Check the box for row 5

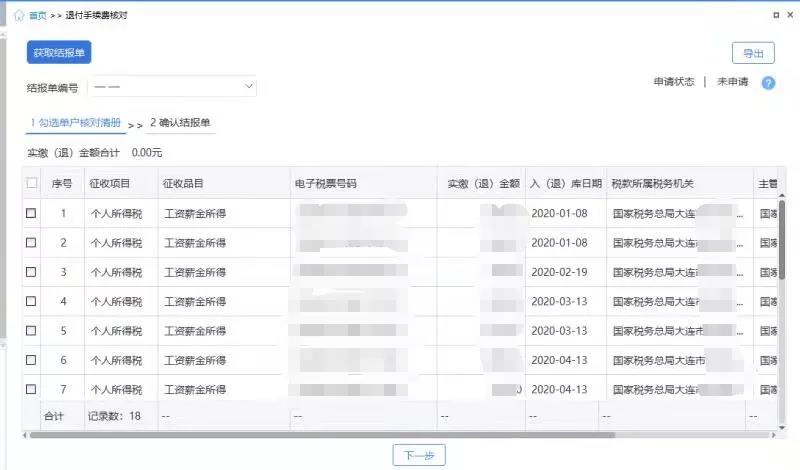coord(31,330)
